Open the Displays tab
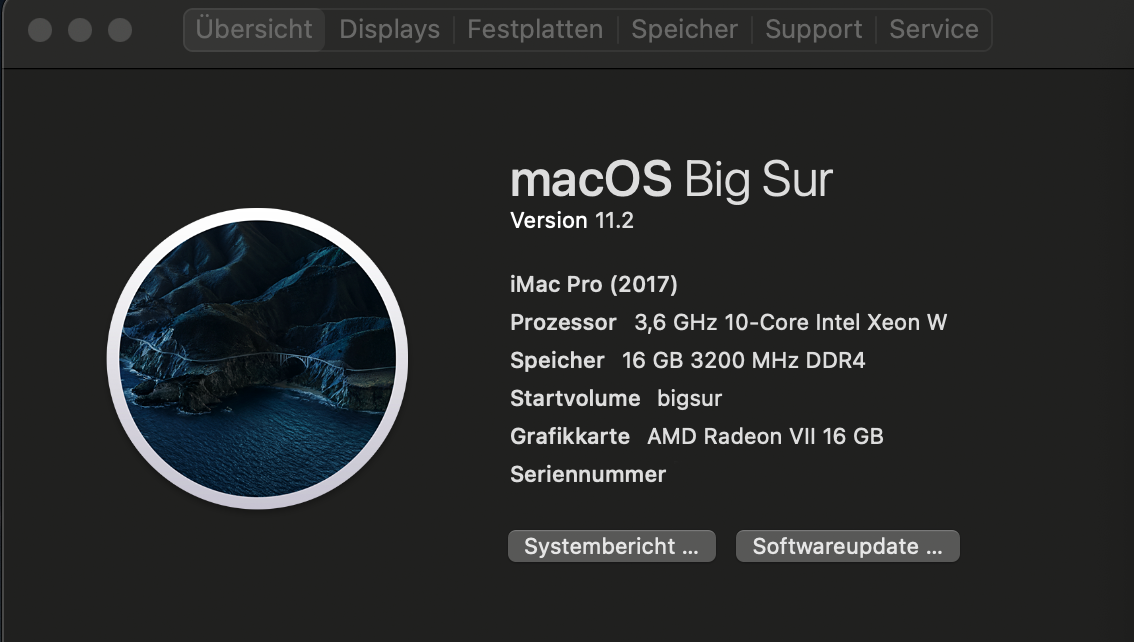 (x=389, y=30)
